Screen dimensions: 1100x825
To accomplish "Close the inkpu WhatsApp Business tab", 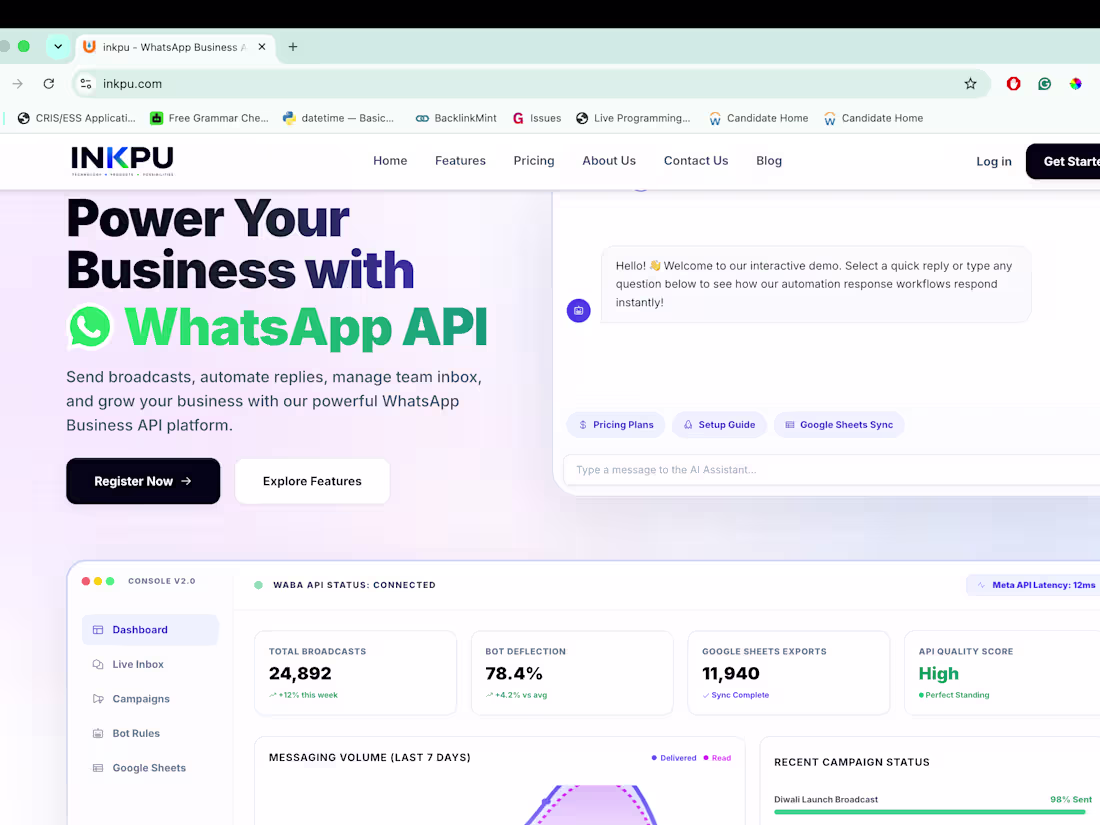I will tap(262, 47).
